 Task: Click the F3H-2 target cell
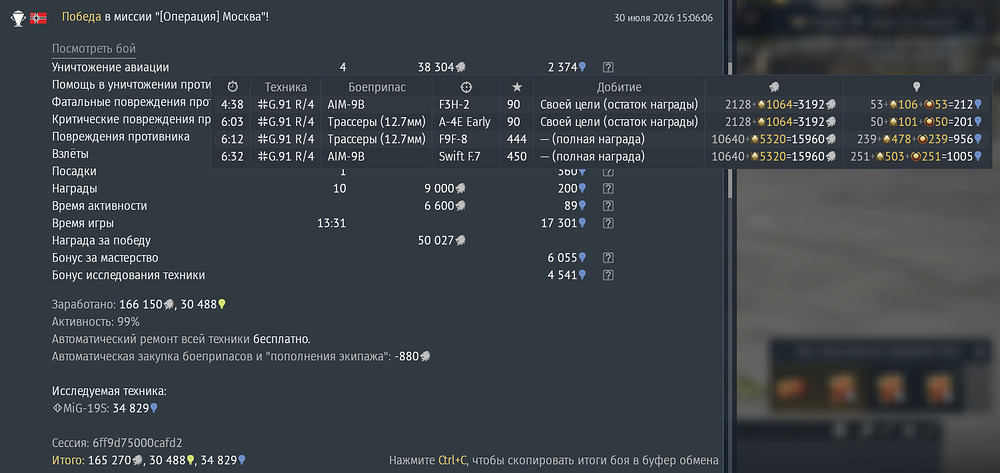pyautogui.click(x=454, y=105)
